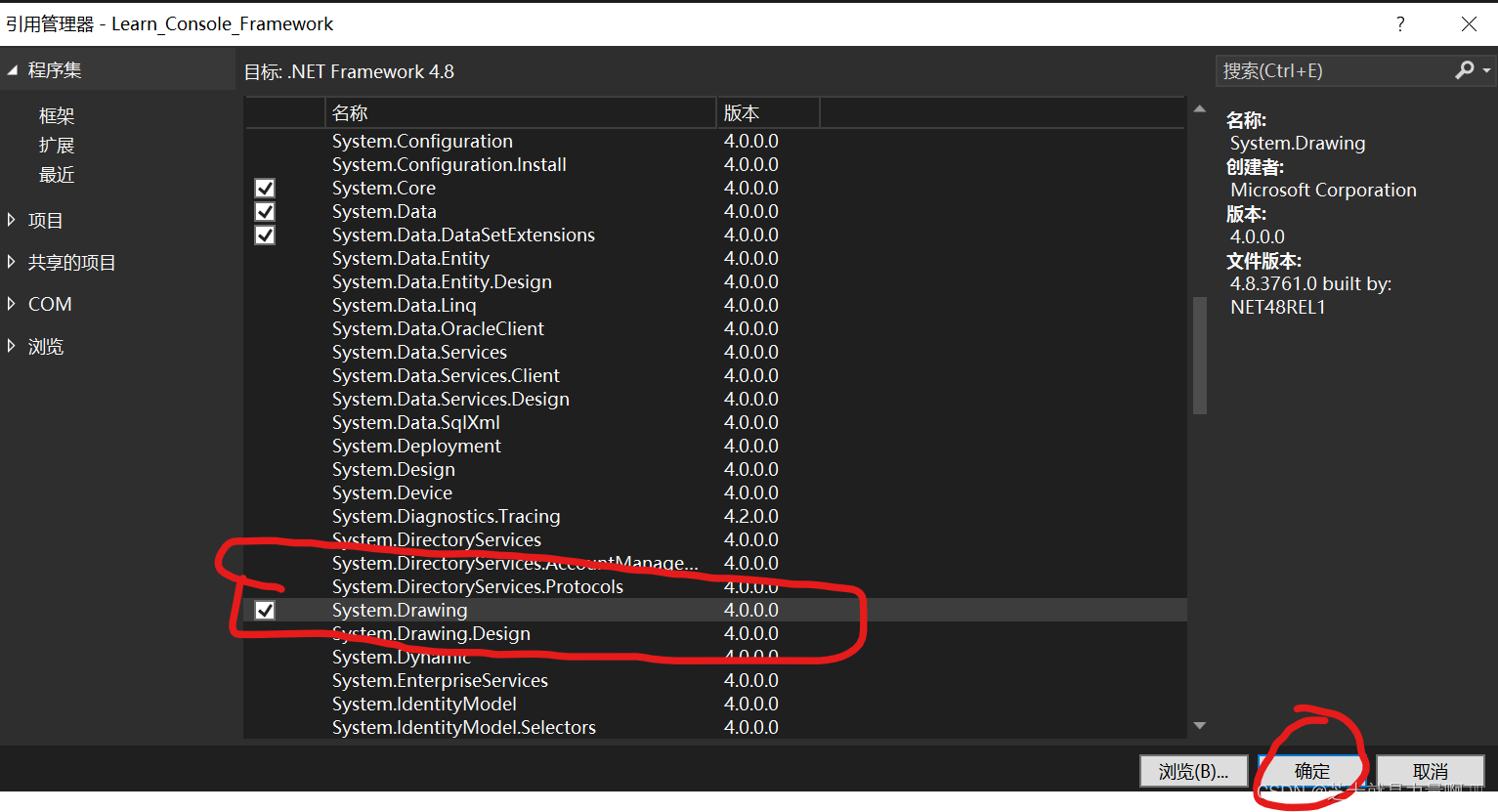Focus the 搜索(Ctrl+E) search box

point(1335,70)
